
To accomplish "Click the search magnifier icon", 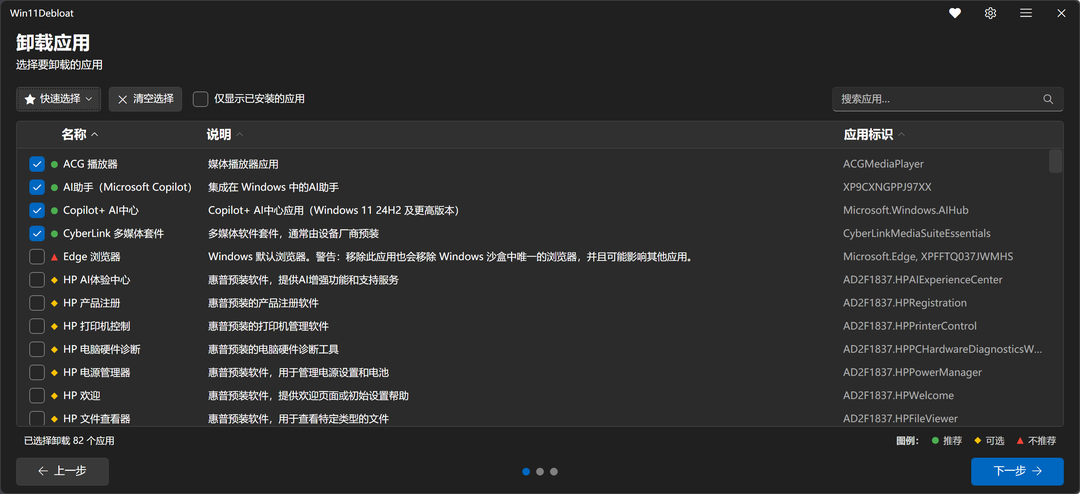I will click(x=1048, y=99).
